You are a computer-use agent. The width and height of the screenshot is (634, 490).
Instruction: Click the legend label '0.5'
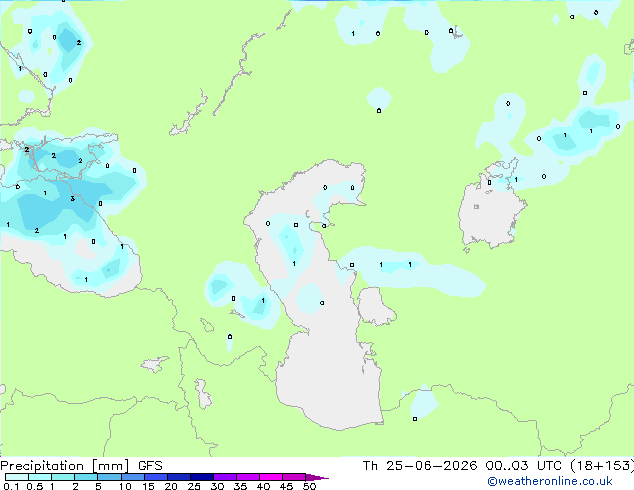[x=34, y=486]
